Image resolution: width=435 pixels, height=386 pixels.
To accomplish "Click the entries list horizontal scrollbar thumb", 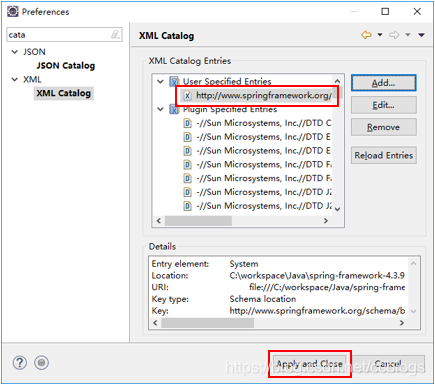I will click(198, 221).
